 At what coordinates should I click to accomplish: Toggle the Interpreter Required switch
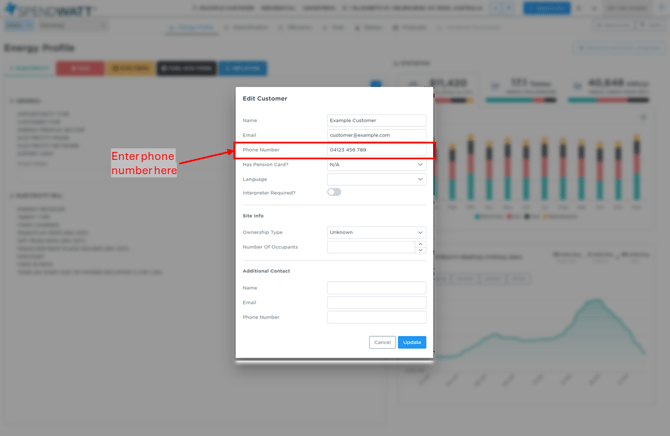334,192
